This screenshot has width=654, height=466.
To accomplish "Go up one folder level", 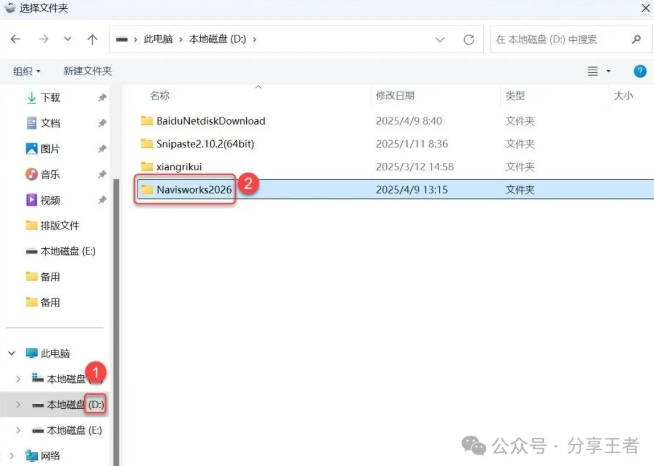I will point(92,39).
